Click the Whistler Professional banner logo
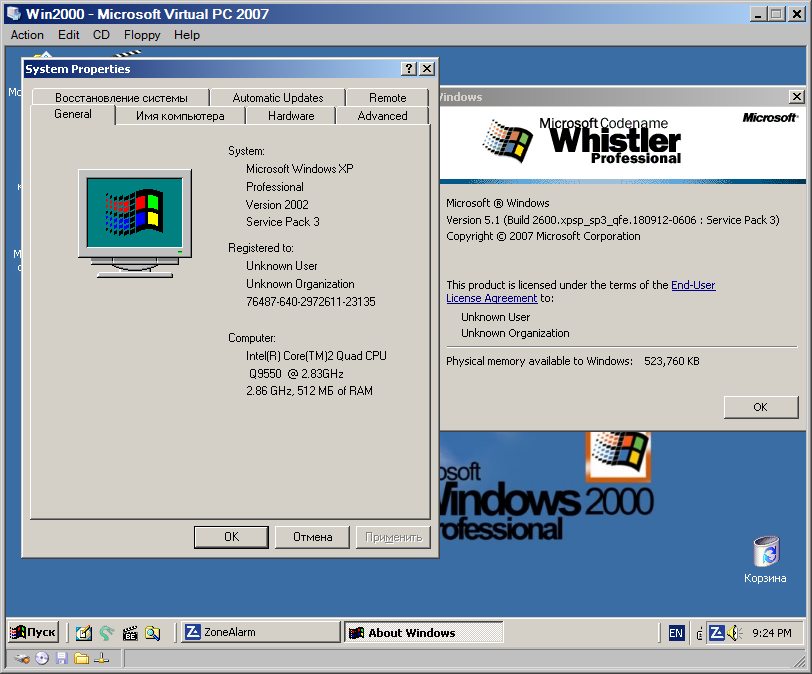812x674 pixels. pos(583,140)
